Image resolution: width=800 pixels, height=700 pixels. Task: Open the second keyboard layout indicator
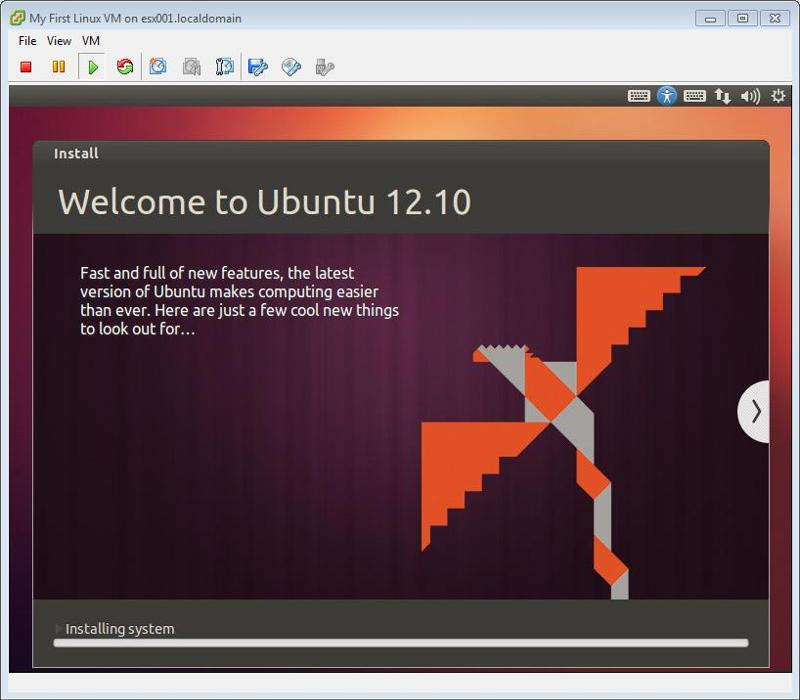694,96
